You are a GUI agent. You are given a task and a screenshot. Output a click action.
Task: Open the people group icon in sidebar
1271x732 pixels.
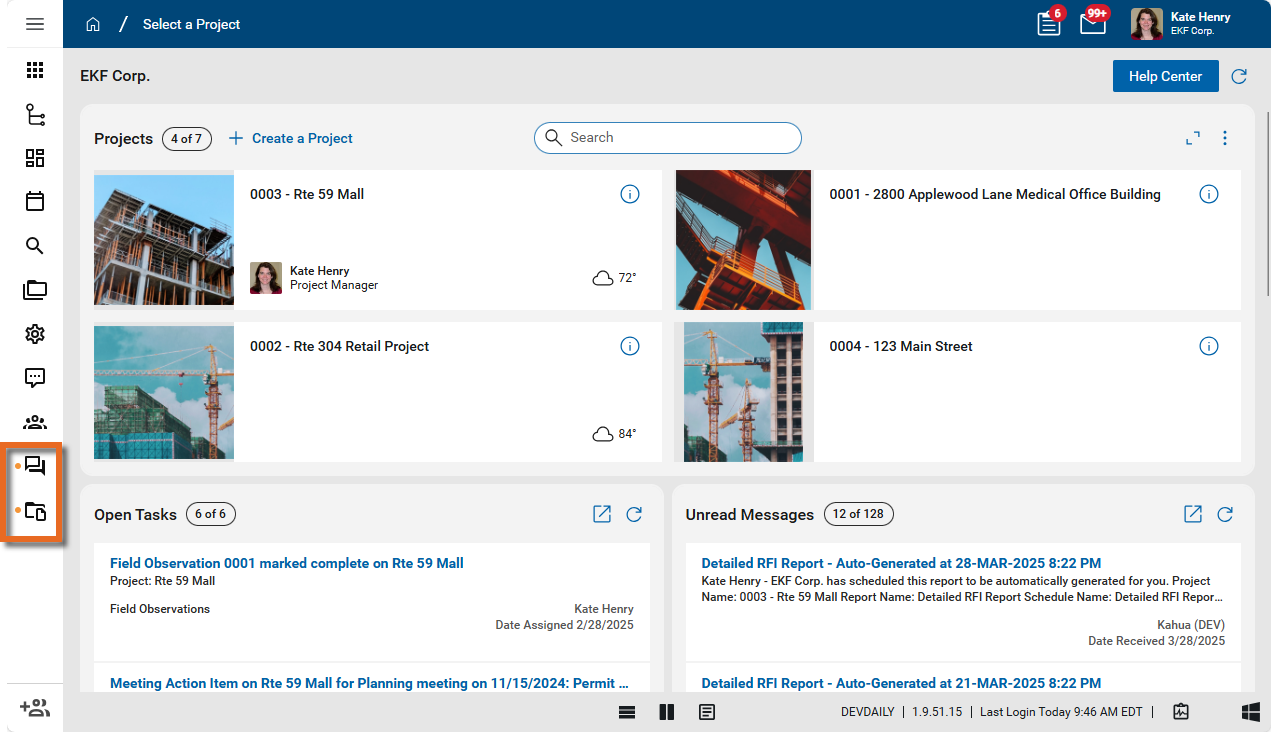pyautogui.click(x=35, y=422)
